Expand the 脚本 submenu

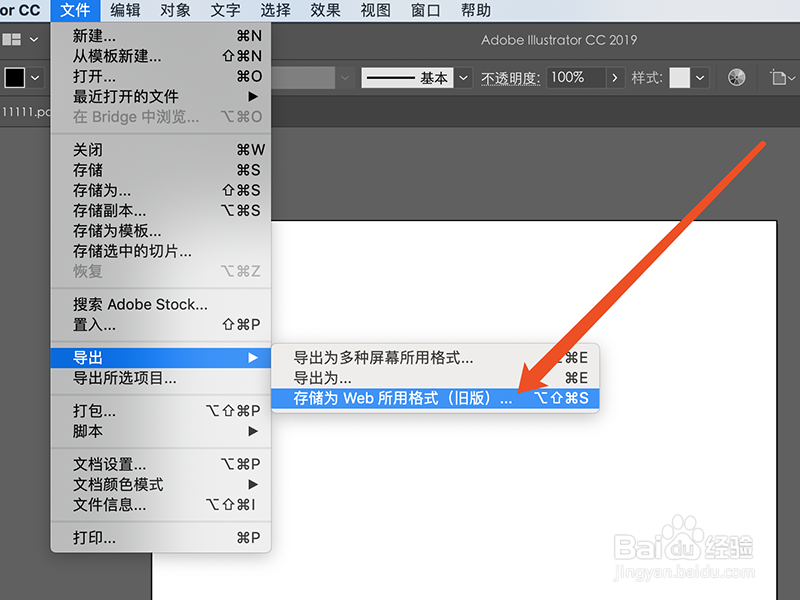(161, 431)
